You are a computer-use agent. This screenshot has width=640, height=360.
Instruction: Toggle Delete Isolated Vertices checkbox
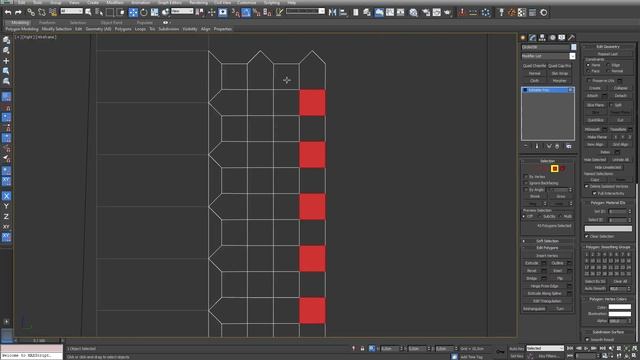pyautogui.click(x=587, y=187)
